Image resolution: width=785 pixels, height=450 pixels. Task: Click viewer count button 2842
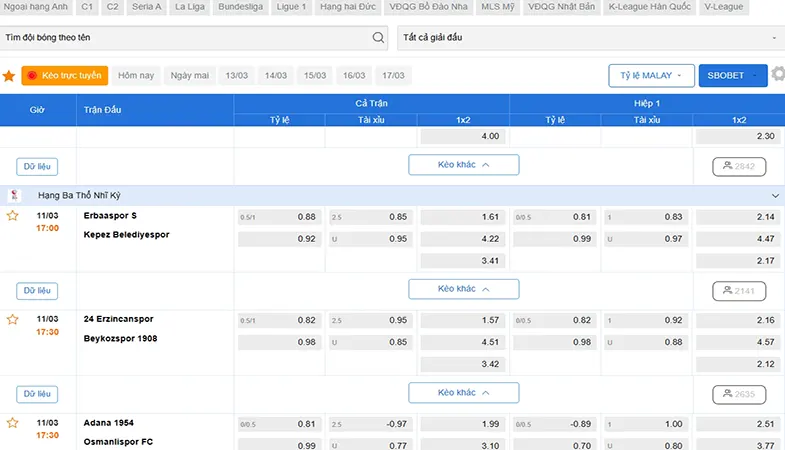click(739, 166)
